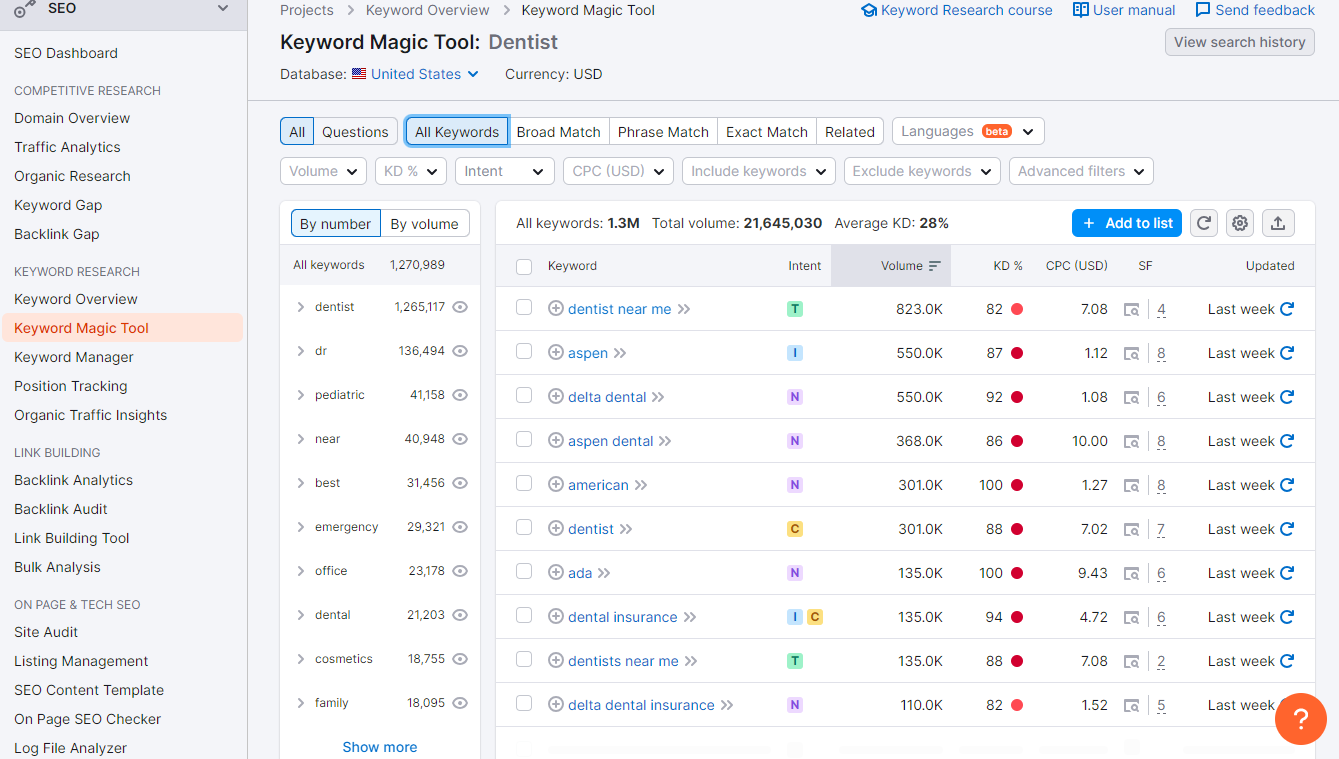
Task: Click the SF count 4 for dentist near me
Action: (1161, 309)
